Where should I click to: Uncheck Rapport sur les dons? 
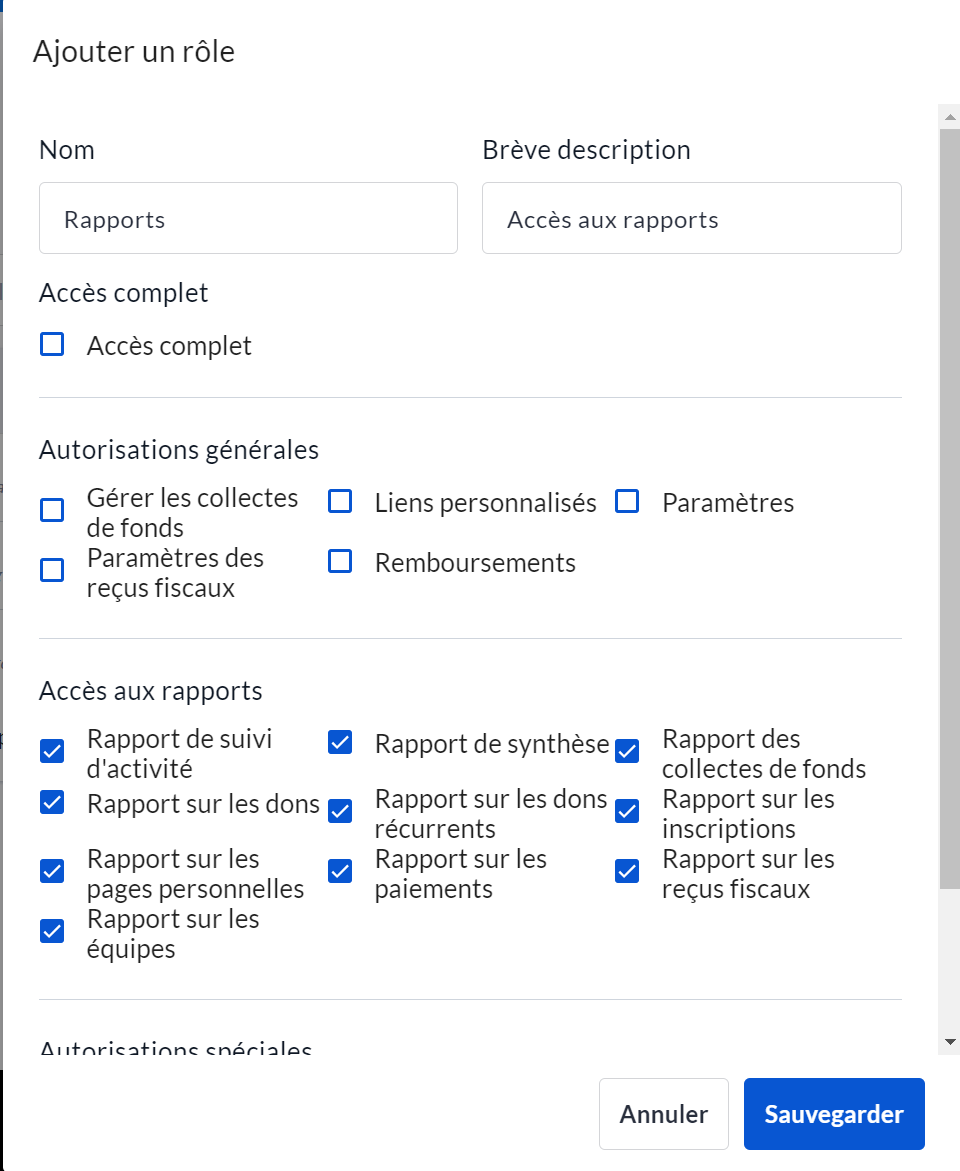(x=52, y=802)
